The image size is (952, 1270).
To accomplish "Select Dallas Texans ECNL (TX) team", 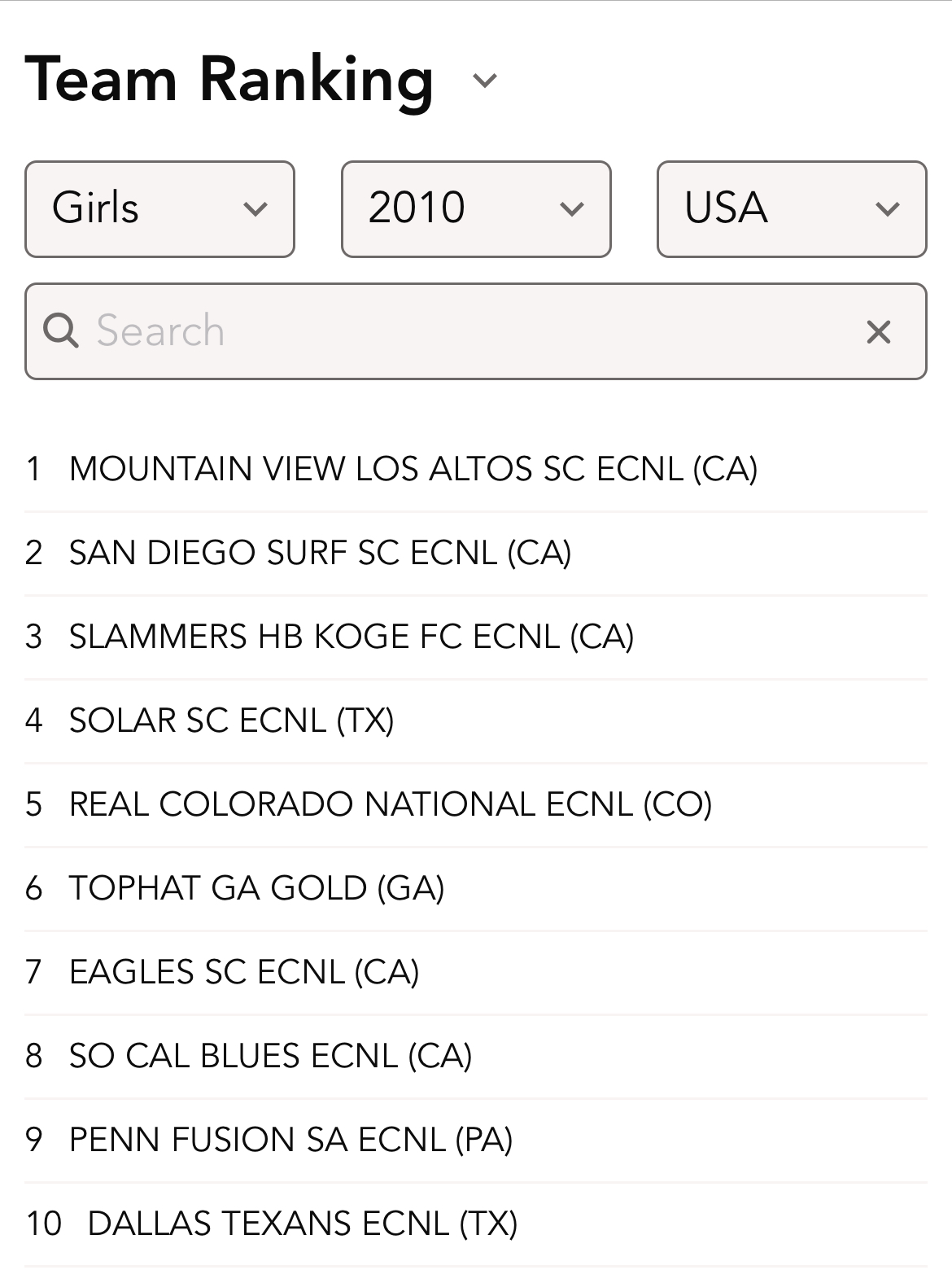I will (302, 1224).
